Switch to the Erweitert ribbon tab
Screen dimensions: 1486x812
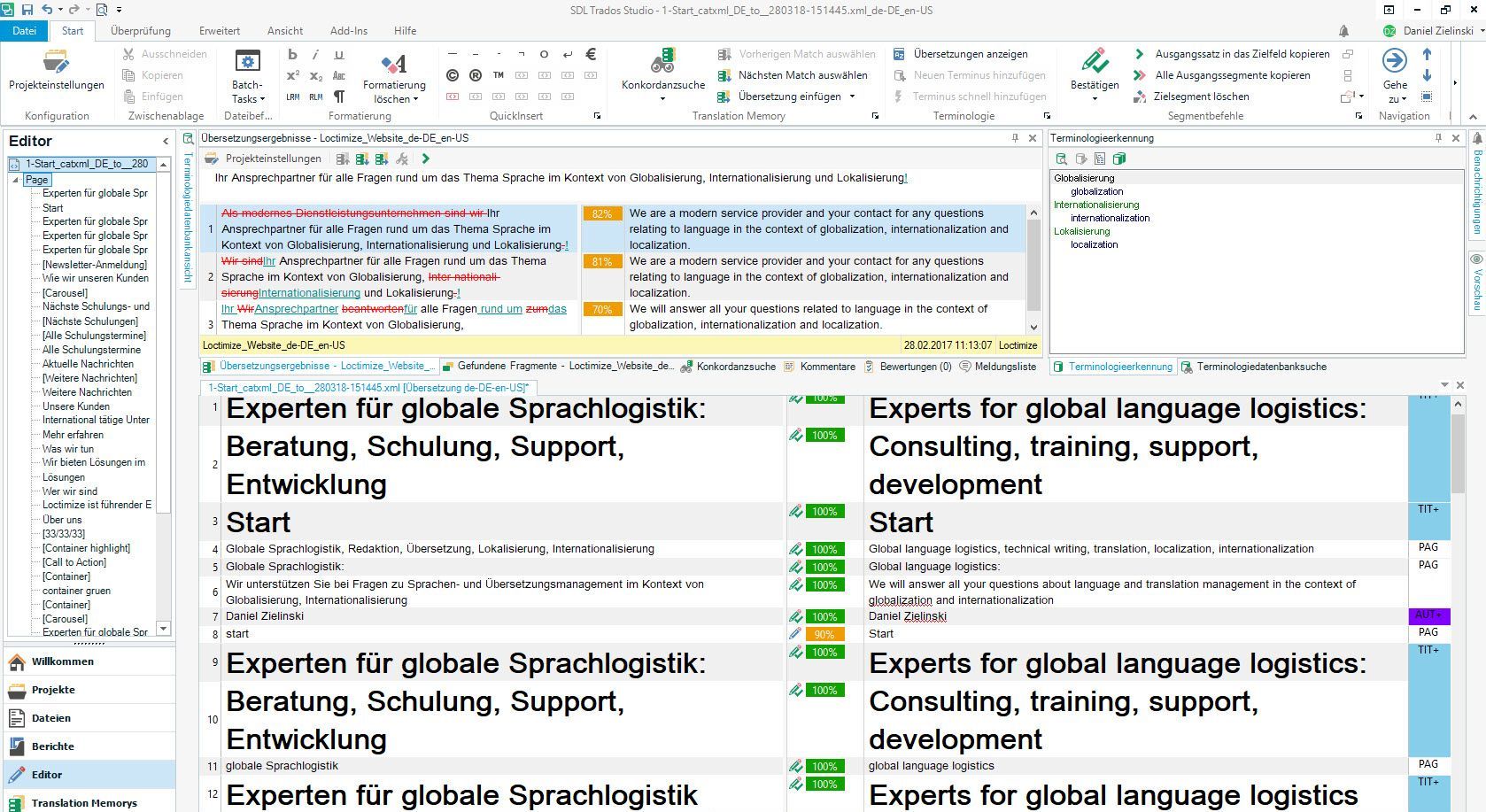coord(220,31)
